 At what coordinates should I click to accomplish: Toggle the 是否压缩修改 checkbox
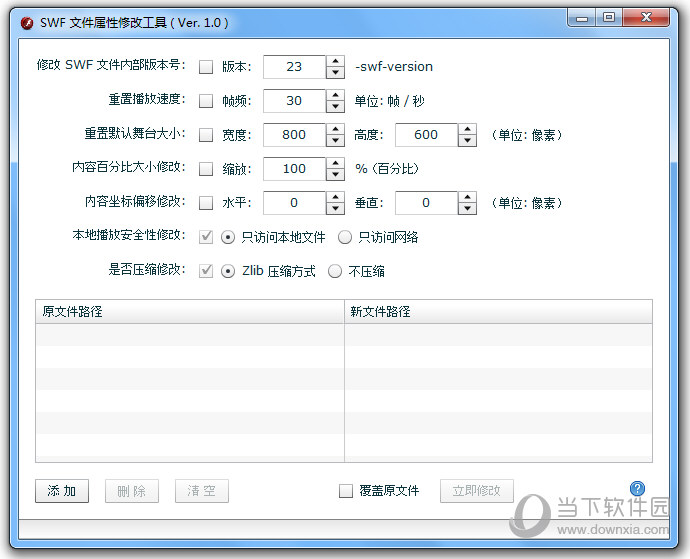[x=206, y=271]
